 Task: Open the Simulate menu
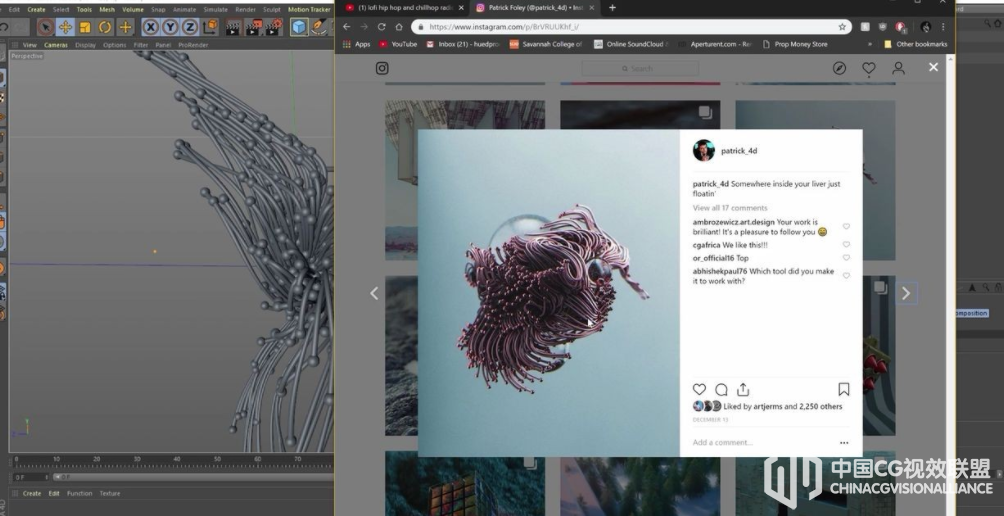tap(216, 10)
